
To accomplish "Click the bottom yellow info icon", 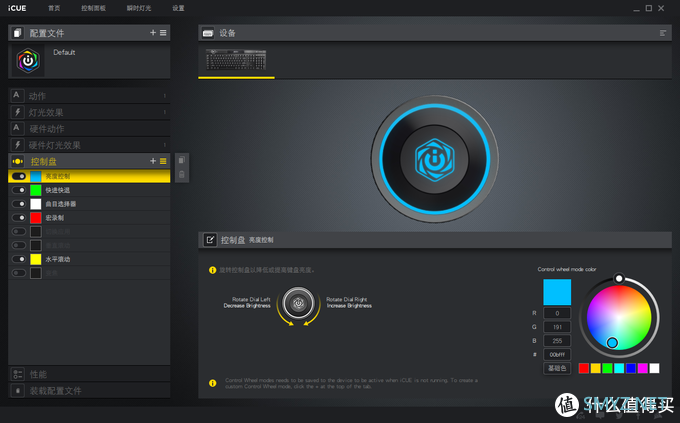I will pyautogui.click(x=212, y=383).
